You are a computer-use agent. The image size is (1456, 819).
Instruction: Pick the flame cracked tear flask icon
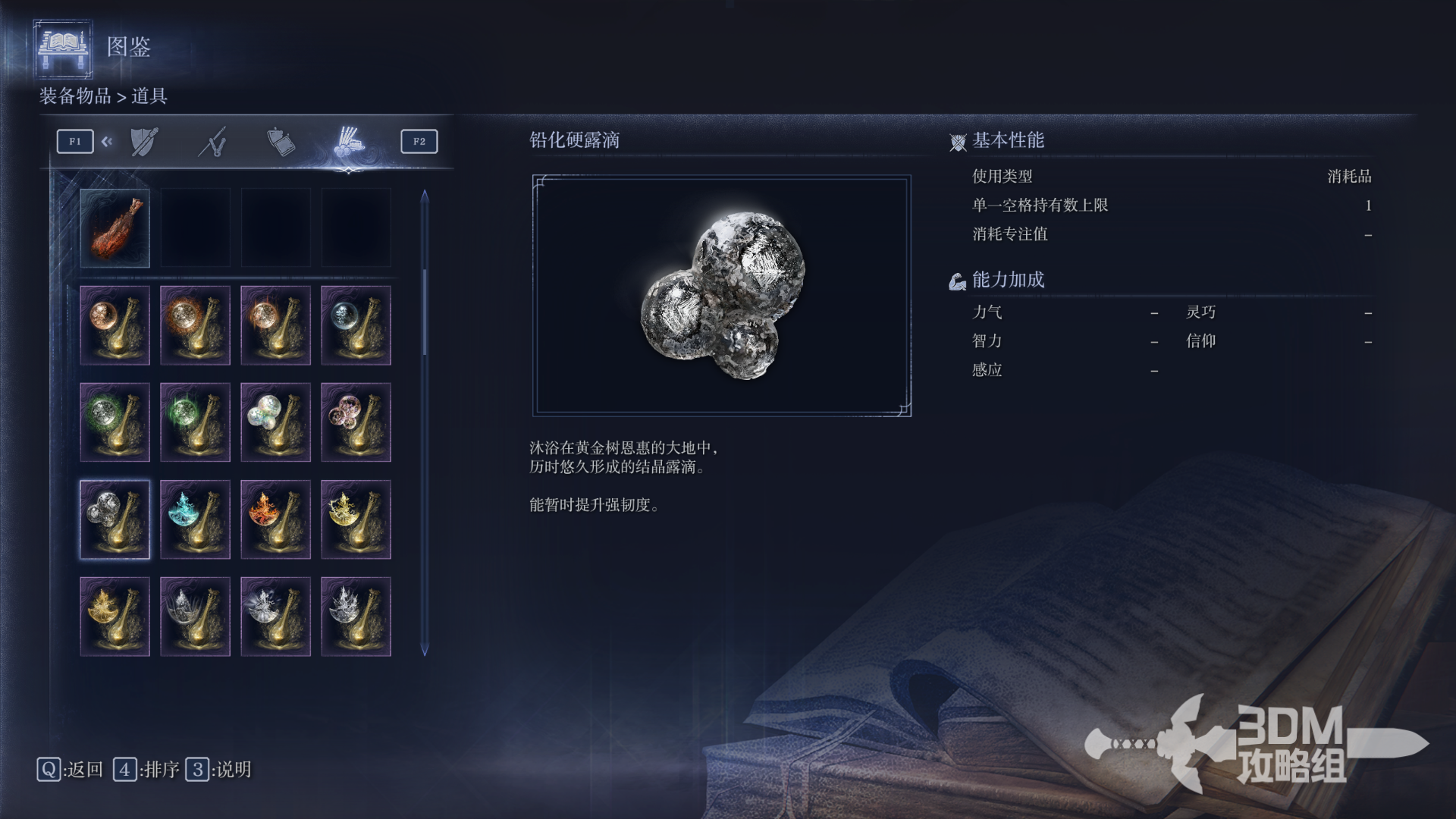pyautogui.click(x=275, y=519)
